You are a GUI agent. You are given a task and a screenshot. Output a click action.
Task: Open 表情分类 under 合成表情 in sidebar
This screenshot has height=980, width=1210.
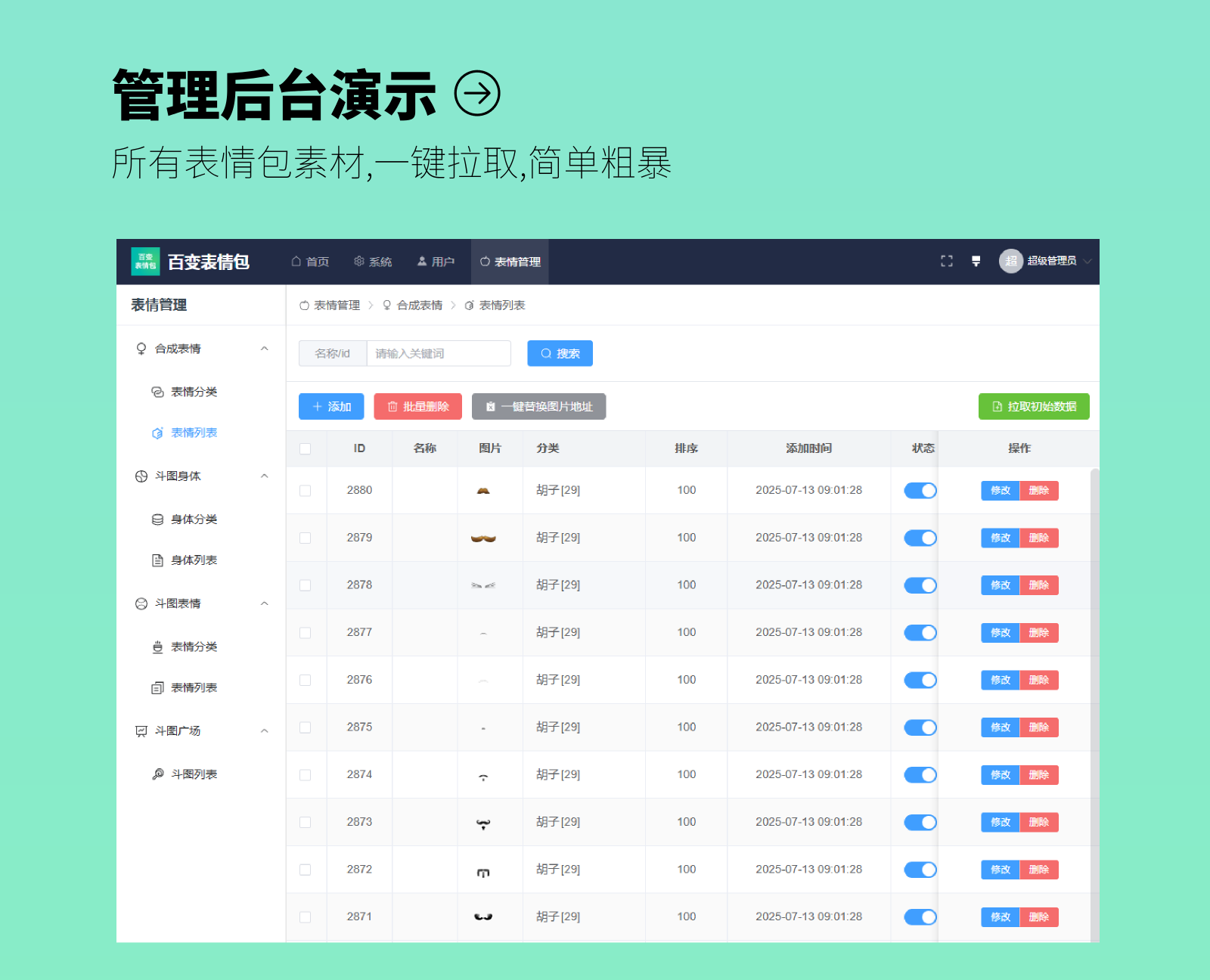tap(194, 392)
